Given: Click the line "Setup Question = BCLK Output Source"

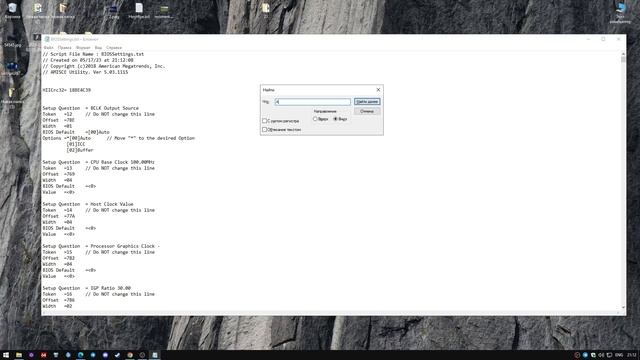Looking at the screenshot, I should (x=91, y=108).
